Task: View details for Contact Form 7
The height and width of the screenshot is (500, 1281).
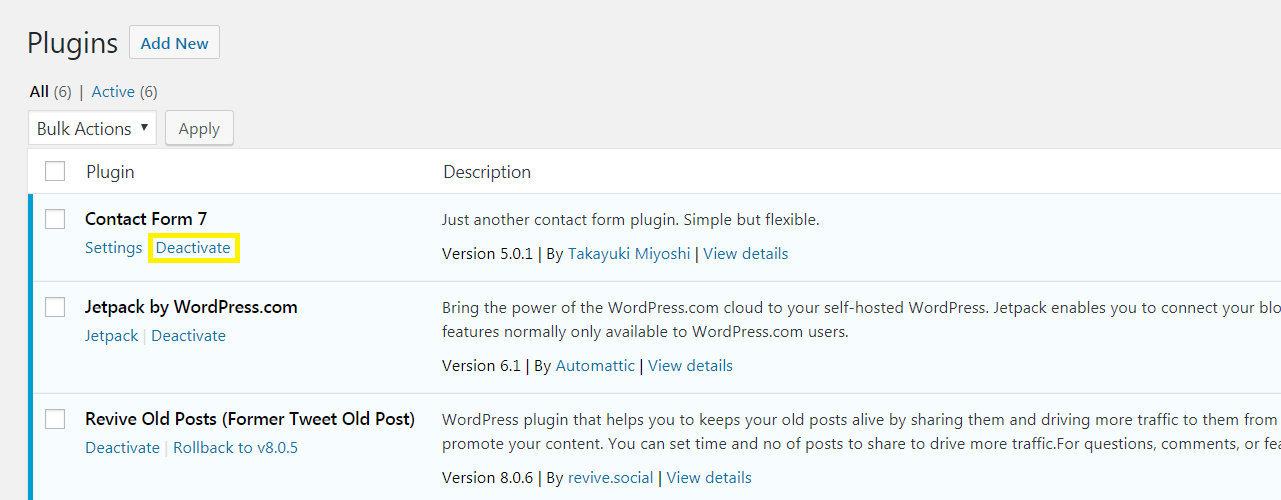Action: coord(745,254)
